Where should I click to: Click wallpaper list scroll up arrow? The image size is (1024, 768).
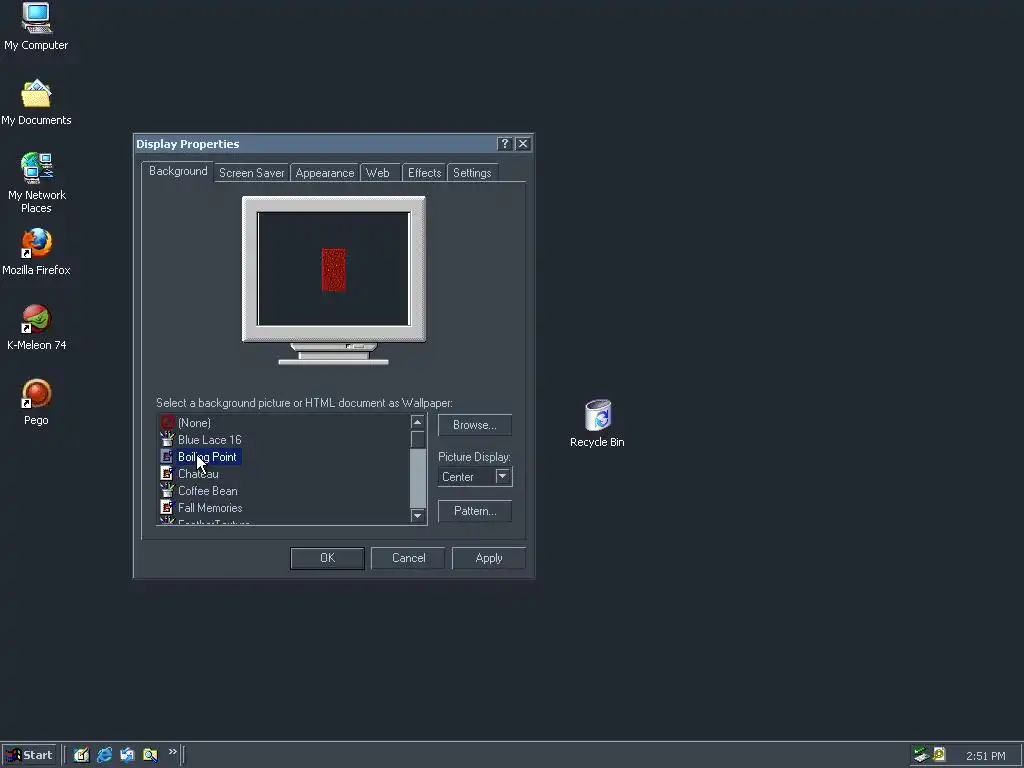pyautogui.click(x=417, y=422)
